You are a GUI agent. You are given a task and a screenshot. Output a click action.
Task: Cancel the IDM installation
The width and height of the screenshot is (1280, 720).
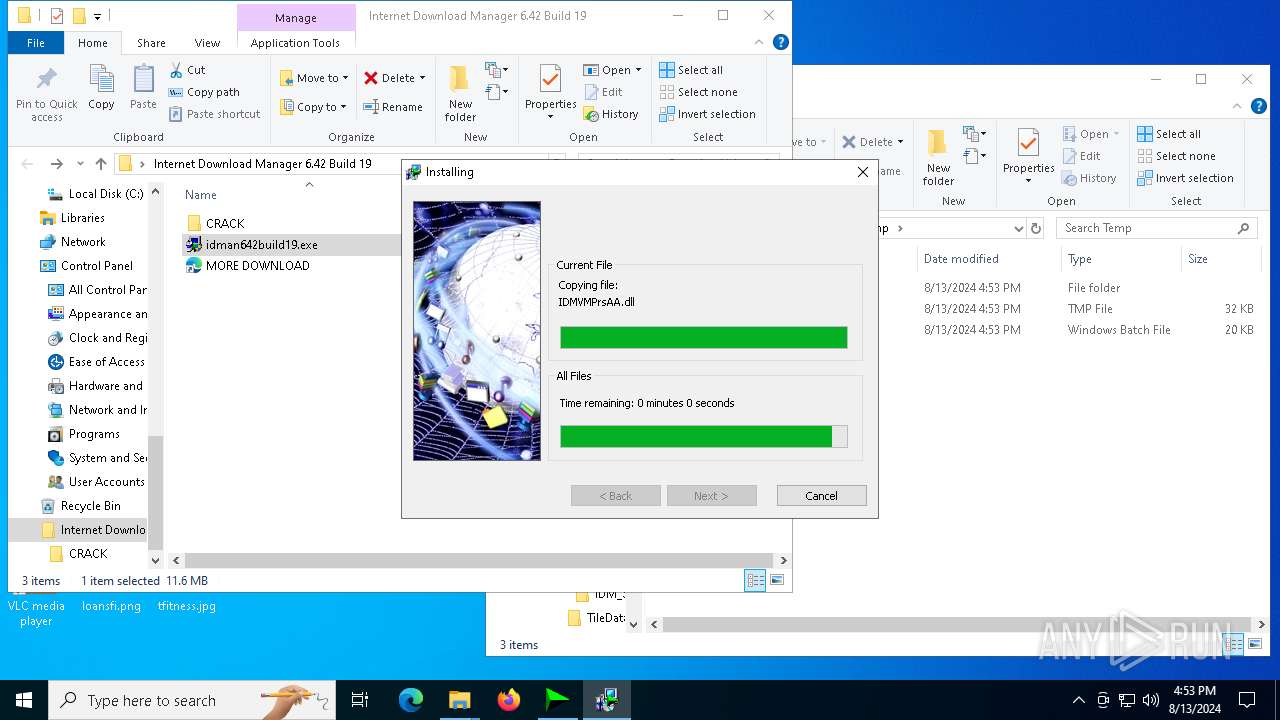821,496
